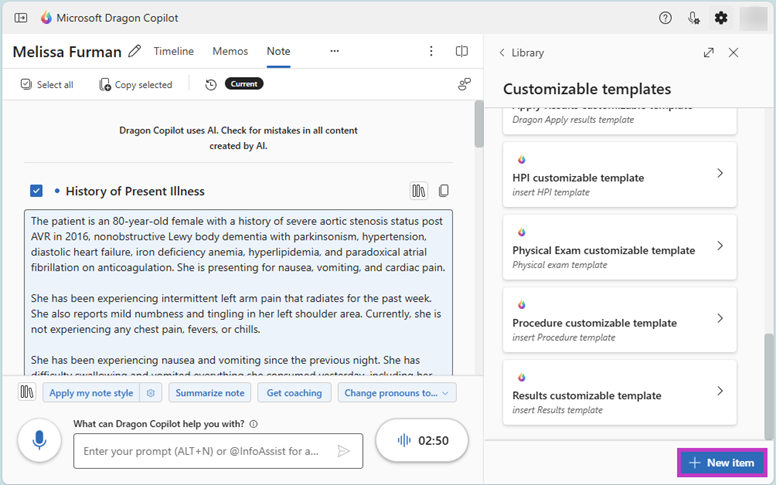The height and width of the screenshot is (485, 776).
Task: Click the pencil icon beside Melissa Furman
Action: coord(135,51)
